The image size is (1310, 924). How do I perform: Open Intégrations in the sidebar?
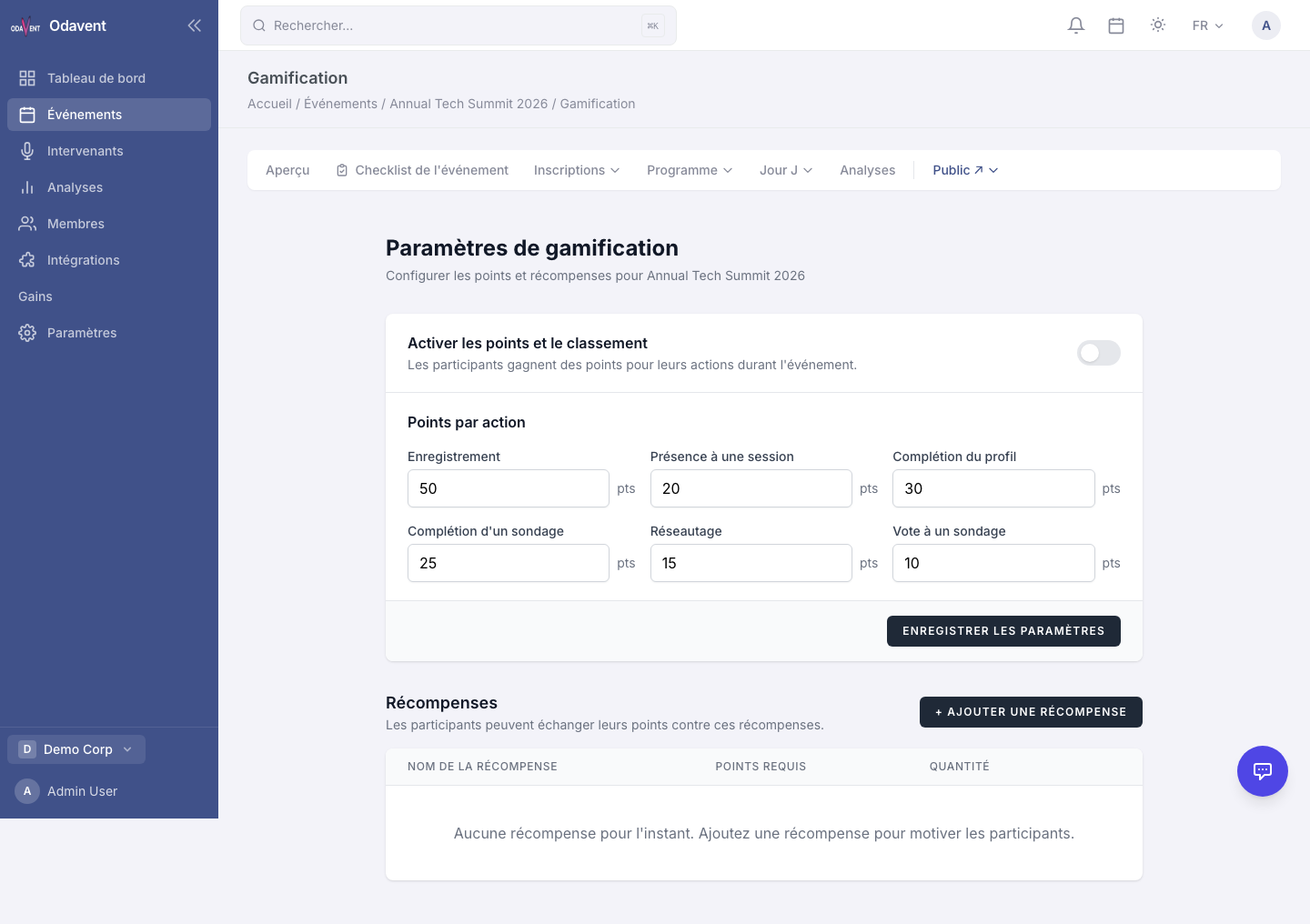[109, 260]
